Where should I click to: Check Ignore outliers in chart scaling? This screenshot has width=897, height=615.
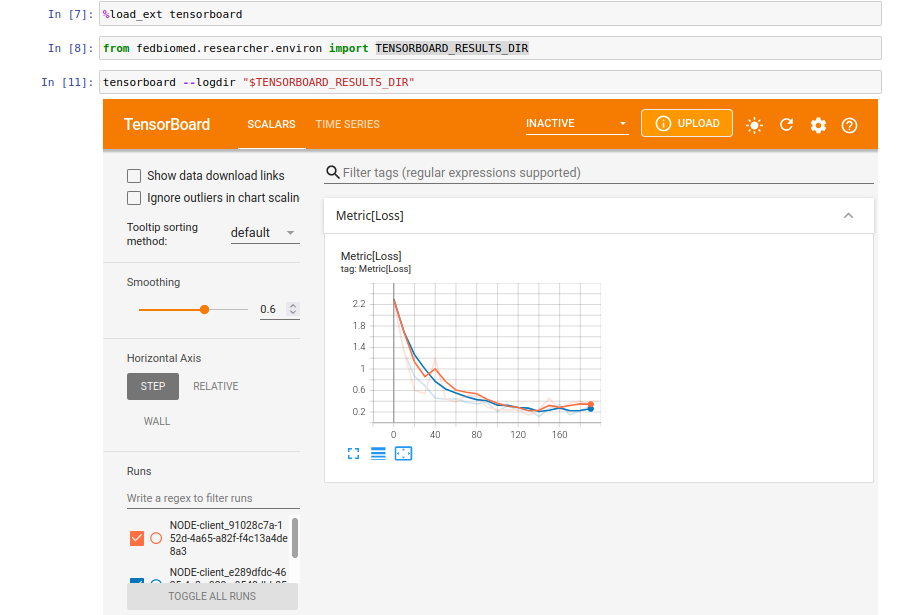(x=134, y=197)
